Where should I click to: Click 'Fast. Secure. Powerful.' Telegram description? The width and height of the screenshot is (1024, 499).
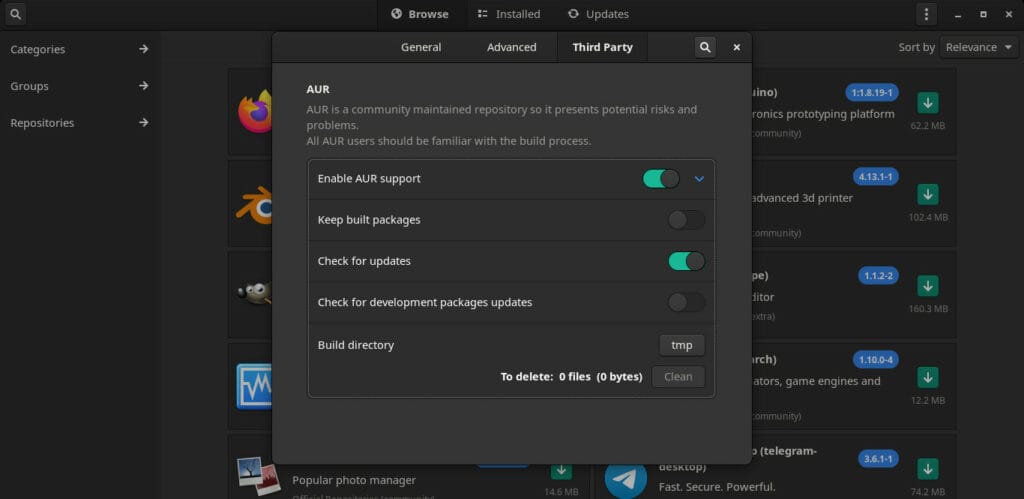pyautogui.click(x=717, y=487)
